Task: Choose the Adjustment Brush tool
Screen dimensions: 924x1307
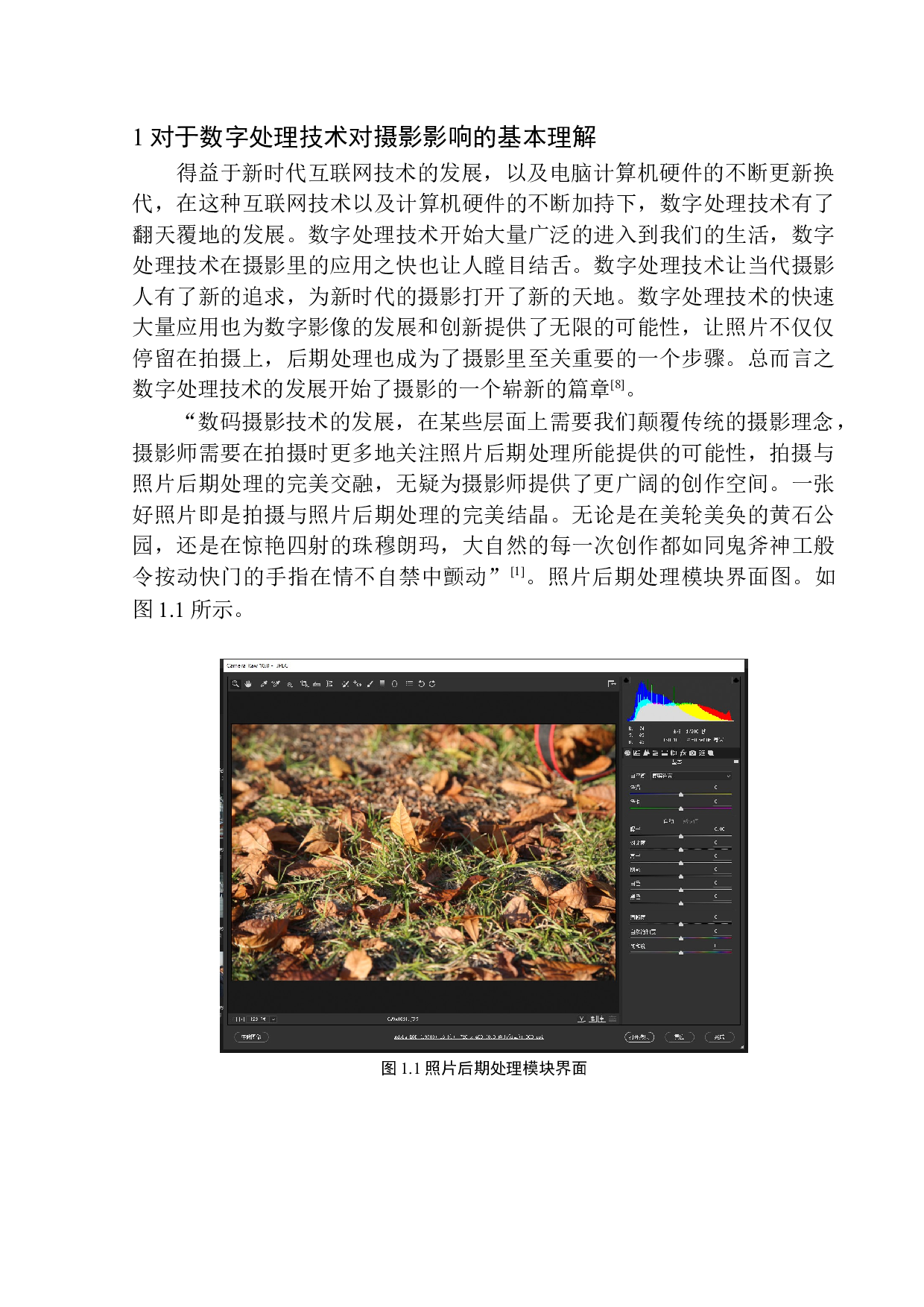Action: click(x=370, y=683)
